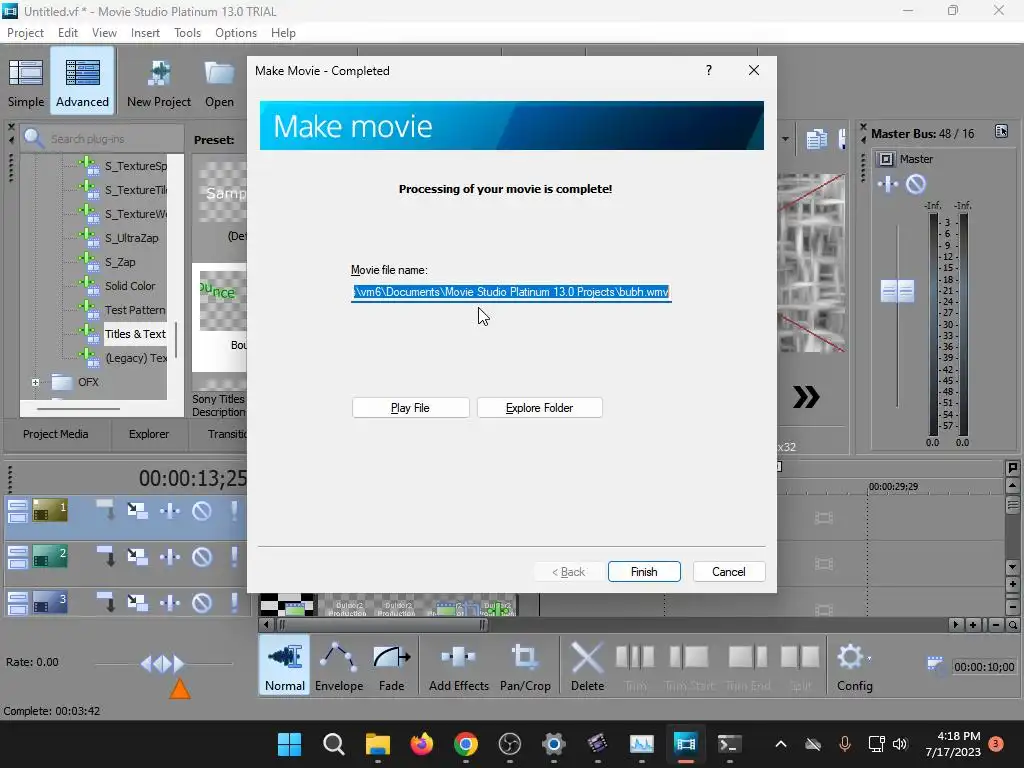Viewport: 1024px width, 768px height.
Task: Click the Master volume fader handle
Action: 897,291
